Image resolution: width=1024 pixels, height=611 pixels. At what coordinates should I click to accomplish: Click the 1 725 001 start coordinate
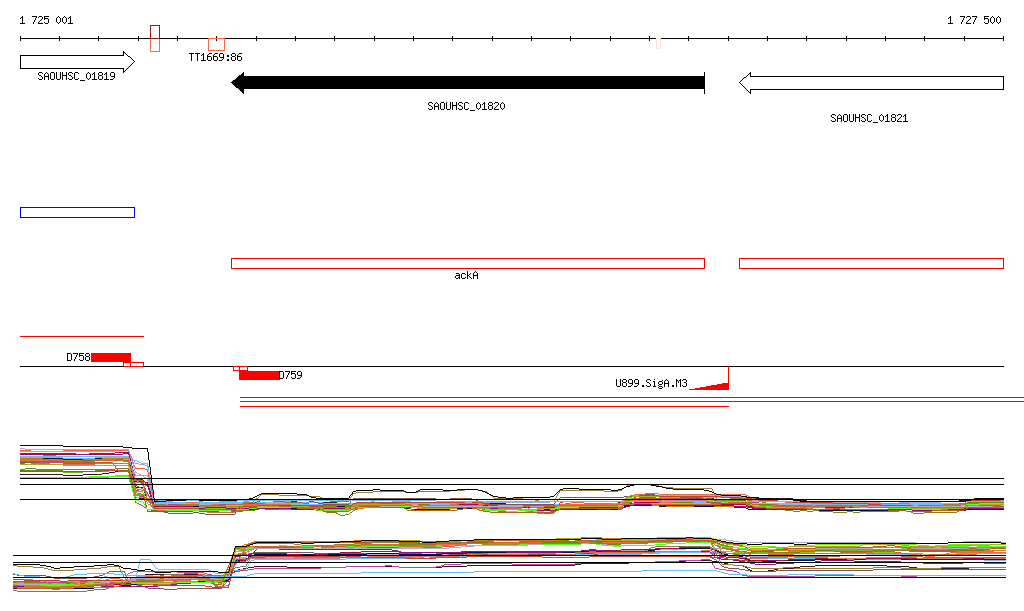[x=46, y=20]
